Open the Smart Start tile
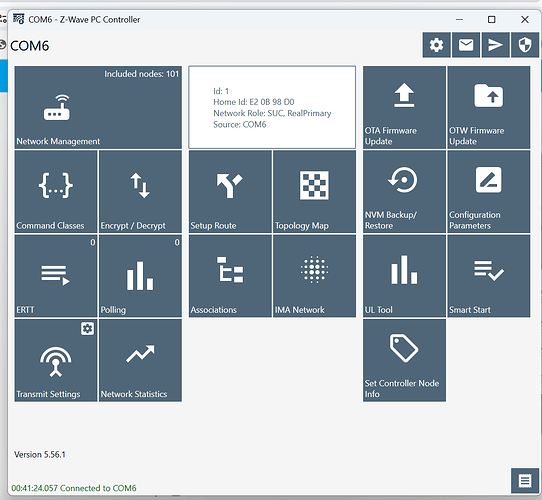The image size is (542, 500). point(489,276)
